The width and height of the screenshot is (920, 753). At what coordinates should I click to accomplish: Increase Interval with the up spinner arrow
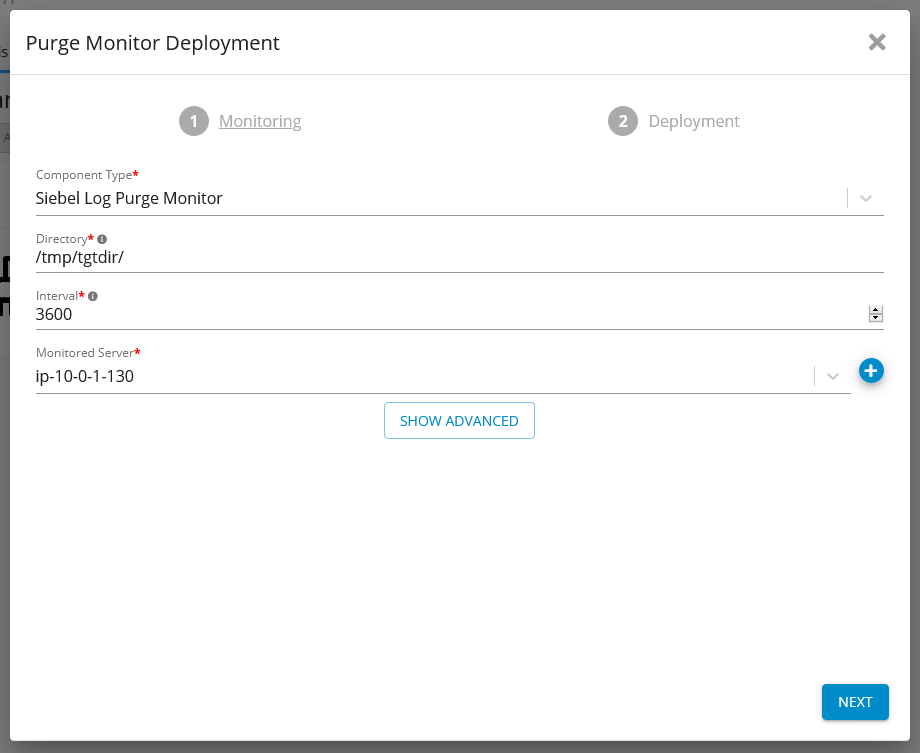876,310
